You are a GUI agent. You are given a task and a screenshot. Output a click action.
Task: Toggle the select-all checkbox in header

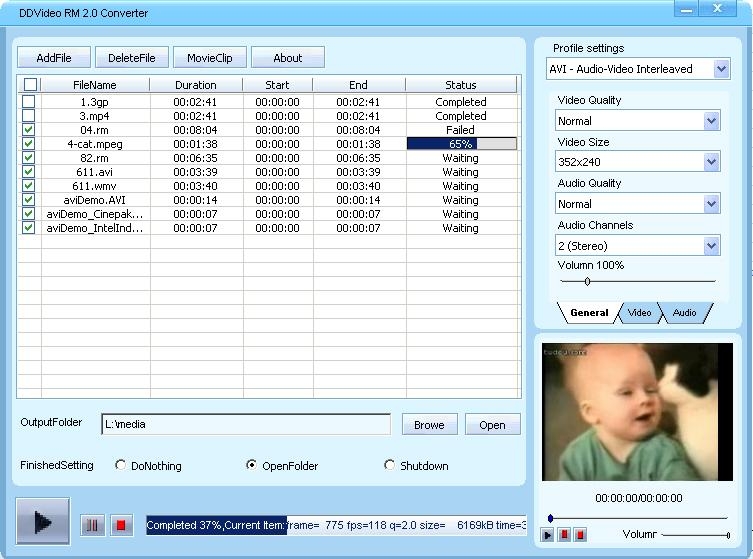[30, 85]
